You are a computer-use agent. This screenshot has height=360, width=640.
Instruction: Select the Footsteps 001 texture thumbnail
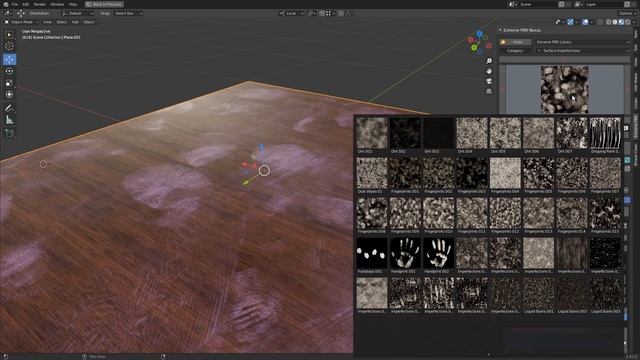(372, 253)
